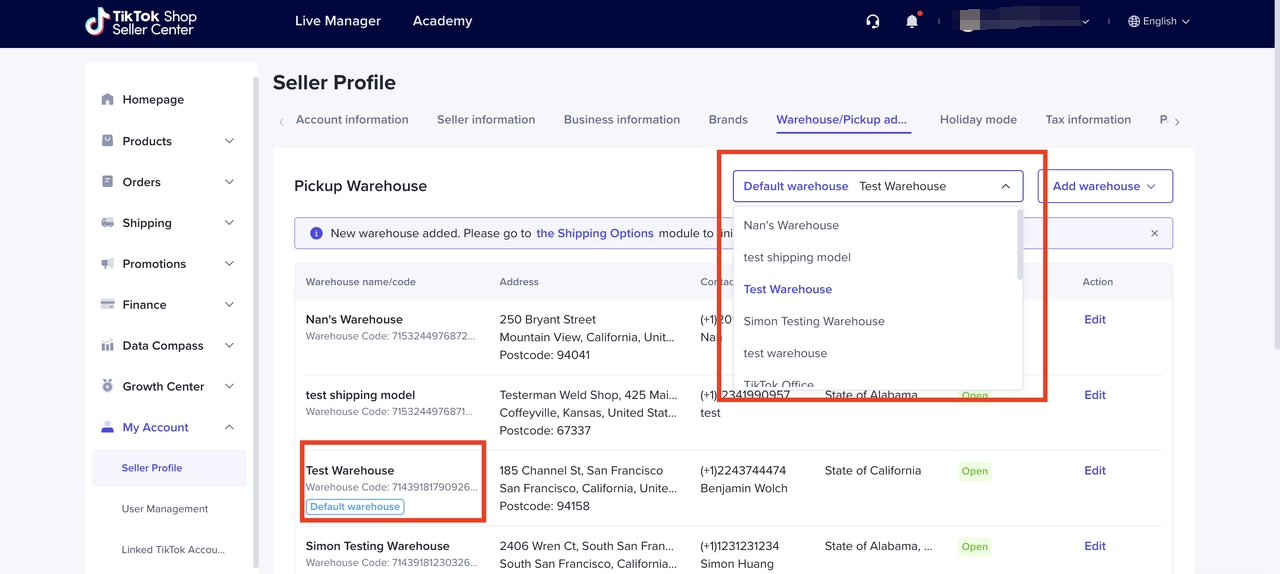Open the Tax information tab

[x=1087, y=120]
